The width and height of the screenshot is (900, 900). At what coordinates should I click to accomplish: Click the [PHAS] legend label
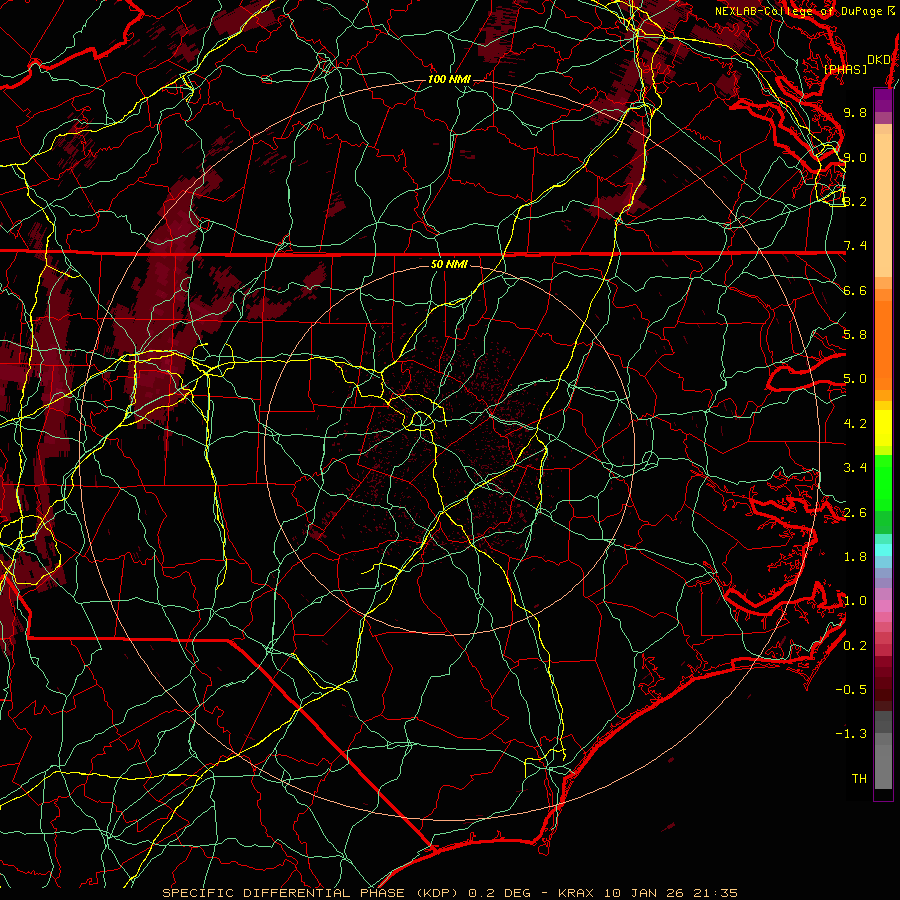[x=845, y=69]
